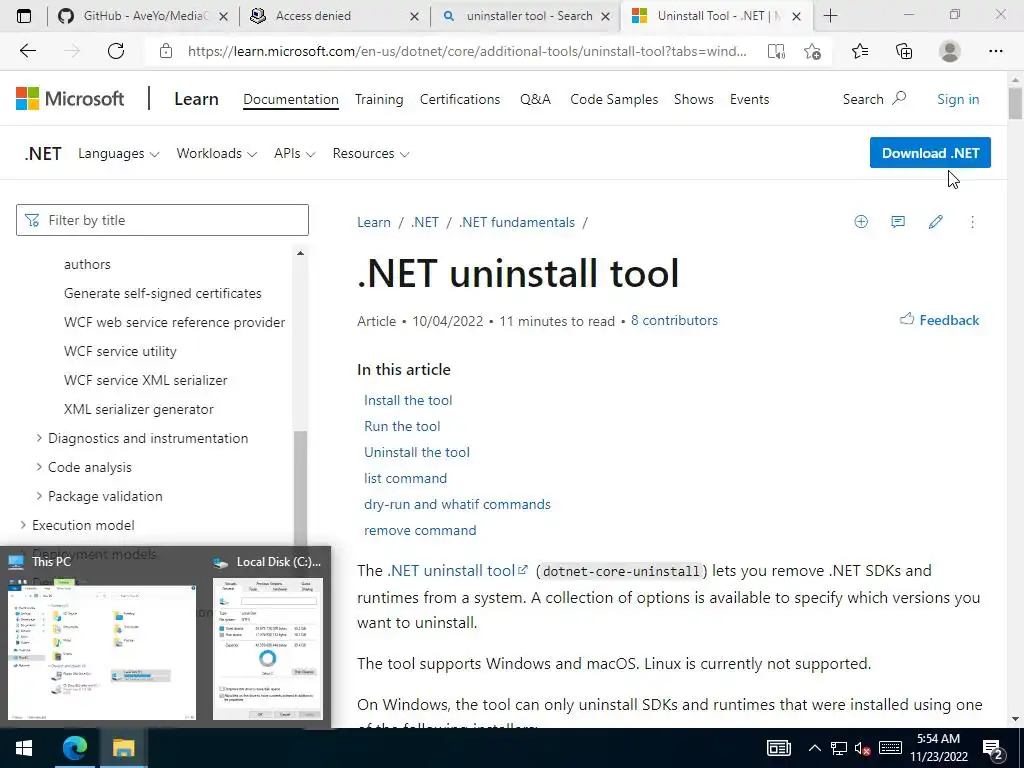Click the sidebar scrollbar up arrow
This screenshot has width=1024, height=768.
click(x=300, y=253)
